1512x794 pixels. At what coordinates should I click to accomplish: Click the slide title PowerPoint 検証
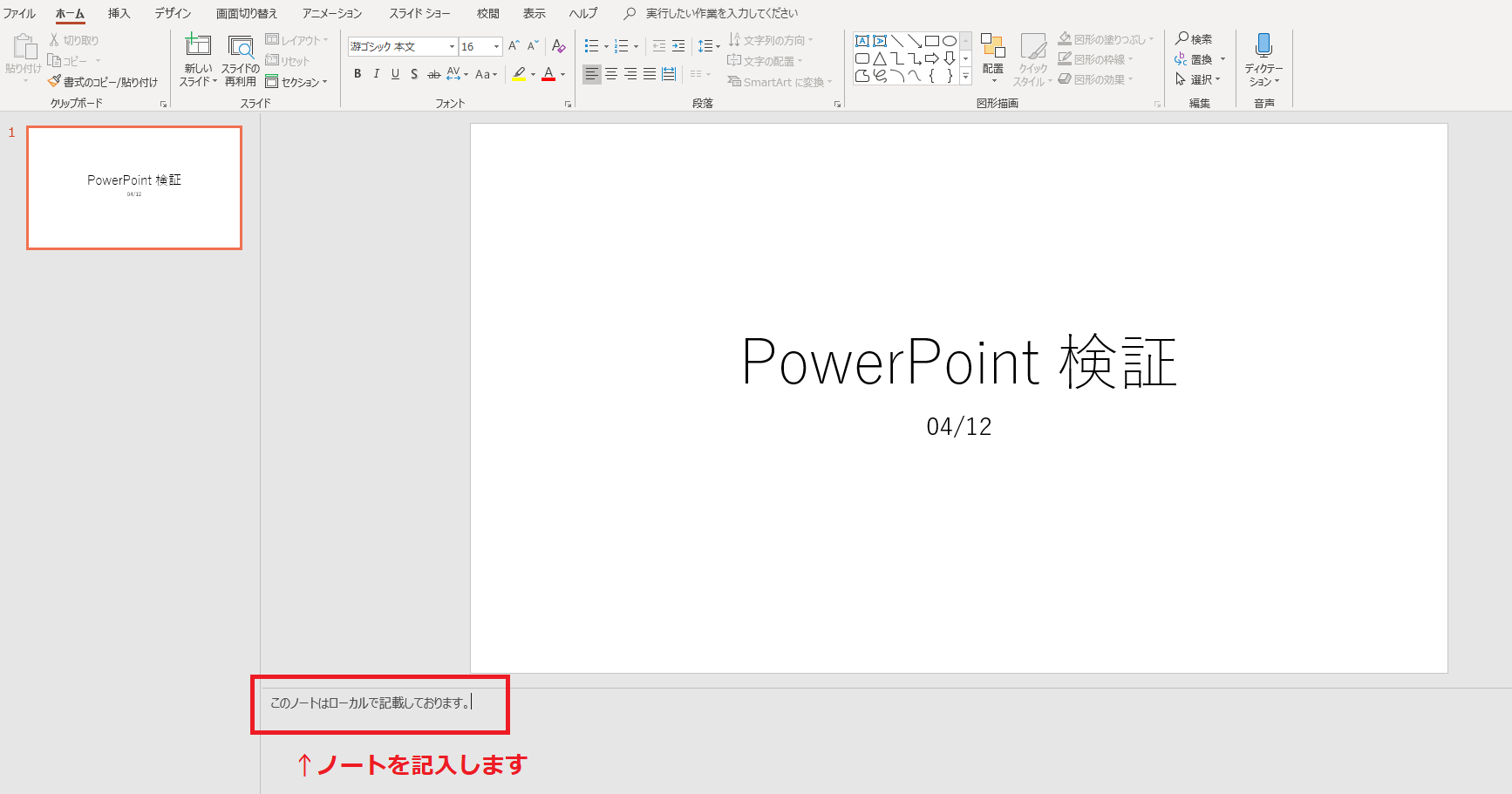(959, 361)
